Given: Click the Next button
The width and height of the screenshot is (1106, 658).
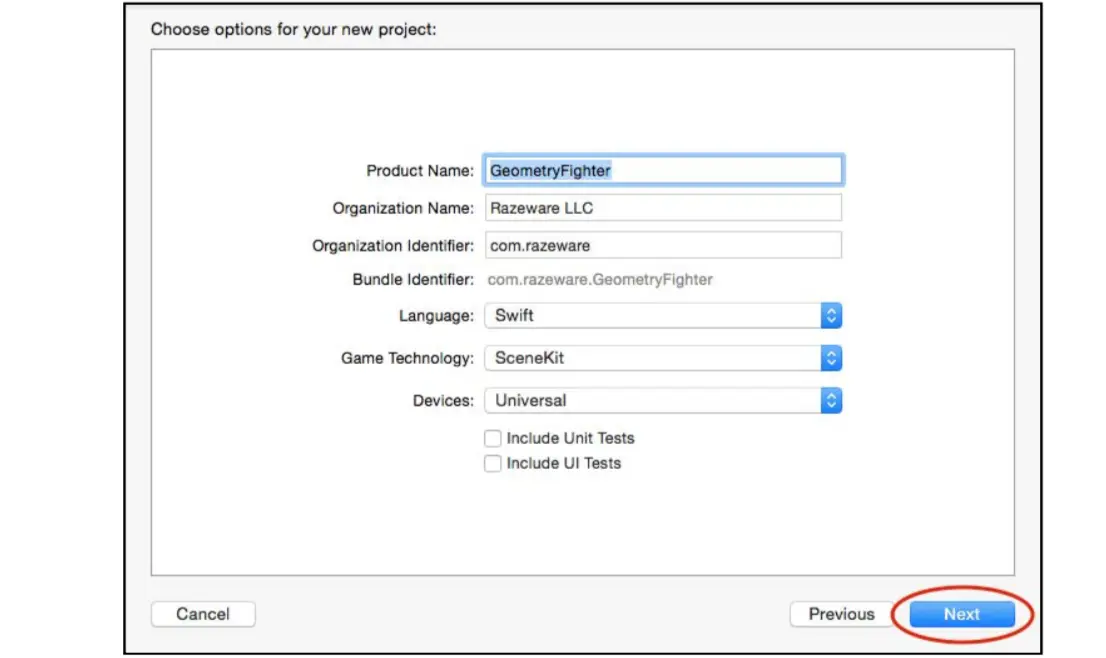Looking at the screenshot, I should (x=962, y=614).
